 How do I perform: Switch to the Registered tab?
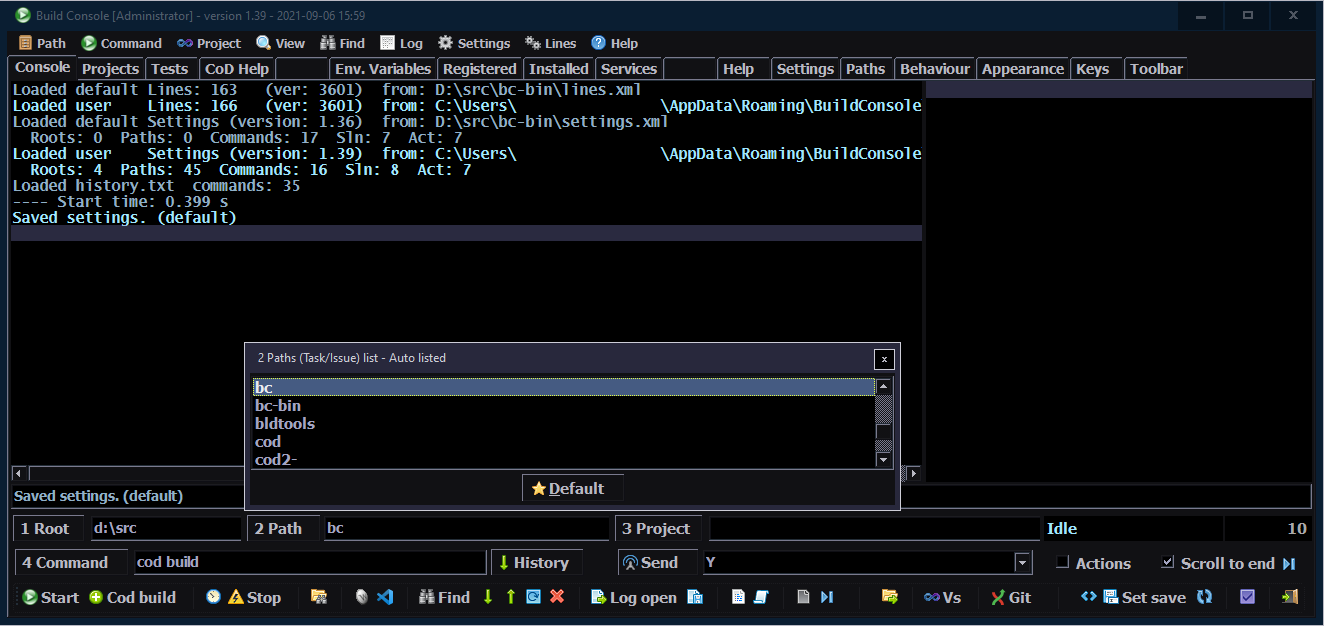pos(480,69)
